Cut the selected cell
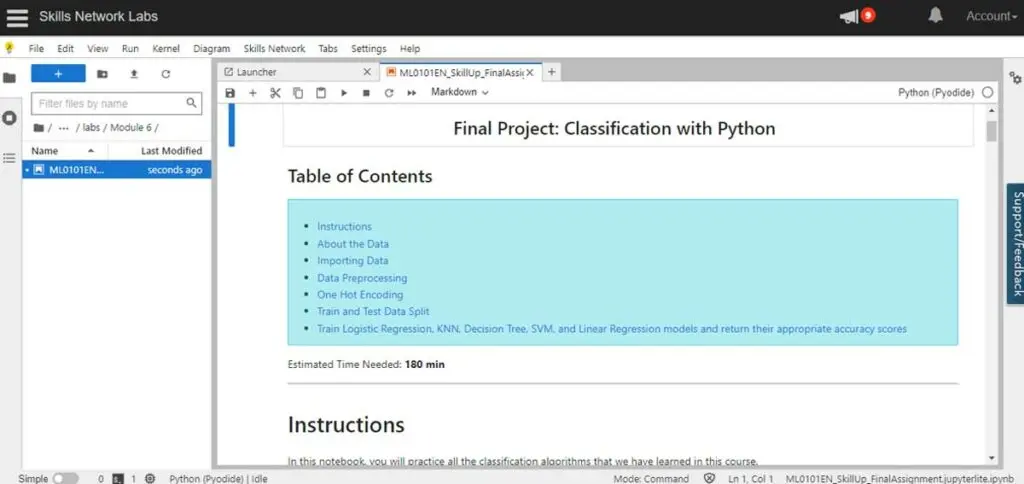 (x=275, y=93)
